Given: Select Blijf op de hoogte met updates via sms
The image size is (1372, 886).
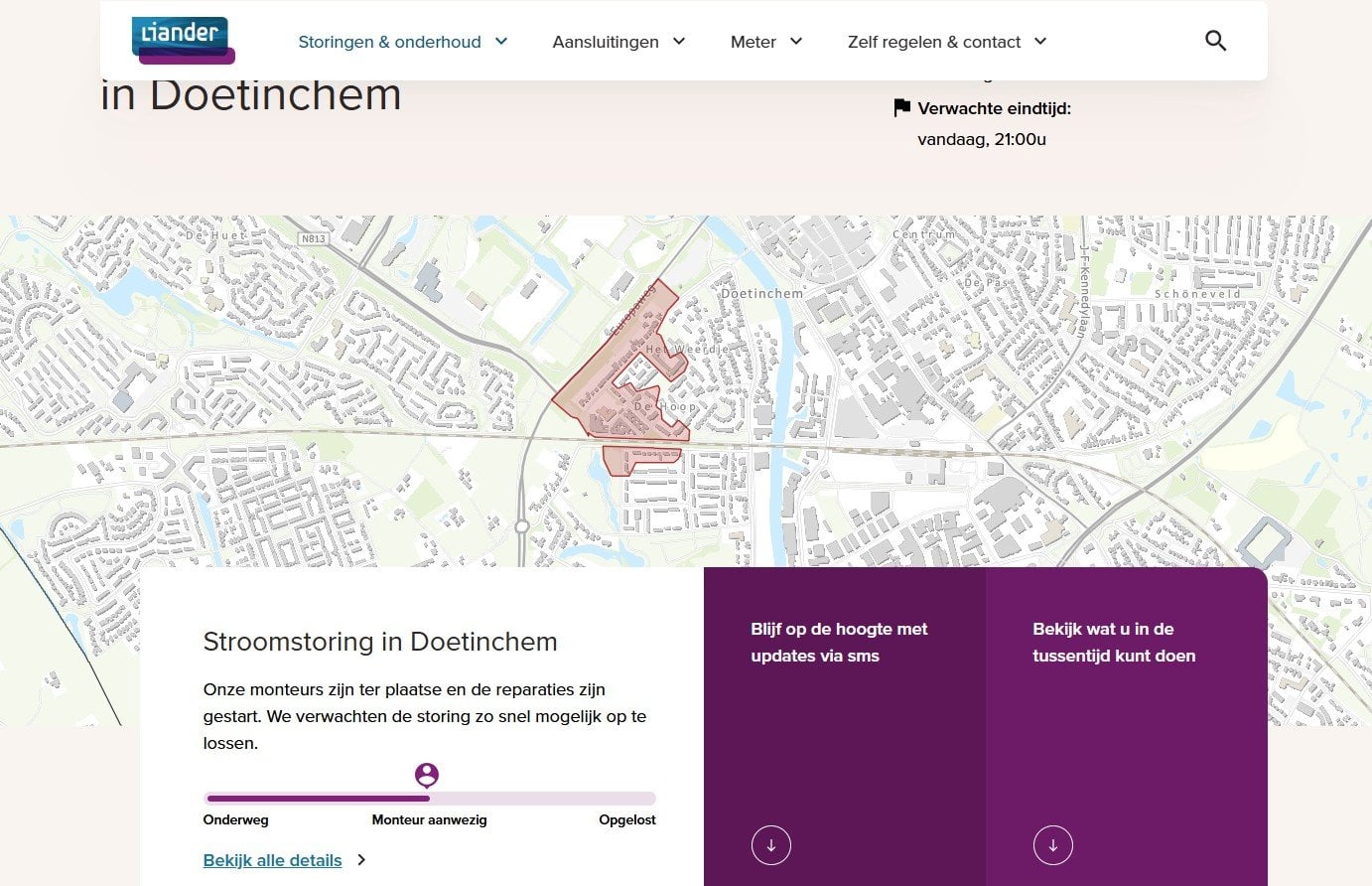Looking at the screenshot, I should [845, 726].
